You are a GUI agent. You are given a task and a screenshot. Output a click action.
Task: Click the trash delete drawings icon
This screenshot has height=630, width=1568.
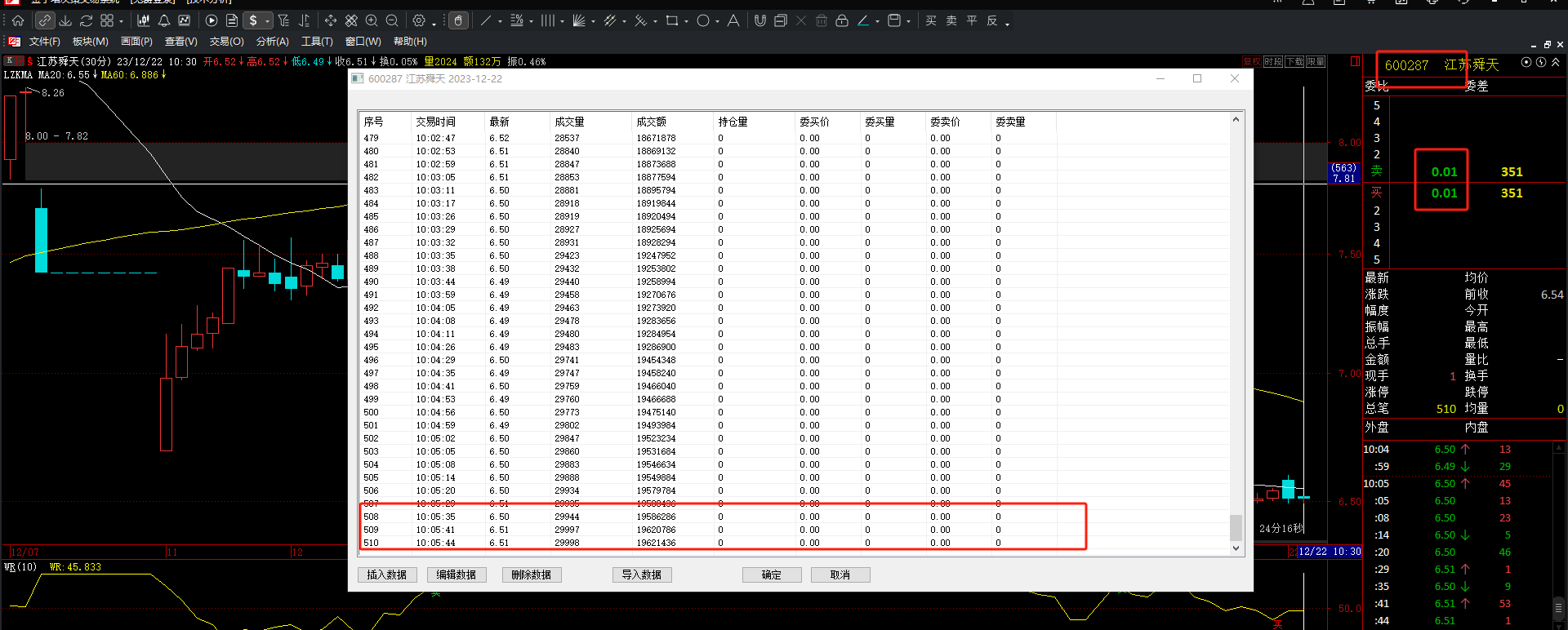pyautogui.click(x=822, y=20)
